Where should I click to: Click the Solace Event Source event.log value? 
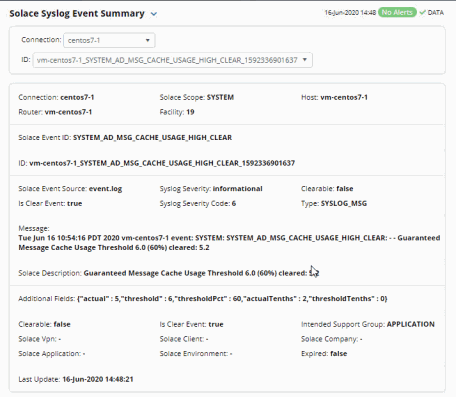click(105, 189)
